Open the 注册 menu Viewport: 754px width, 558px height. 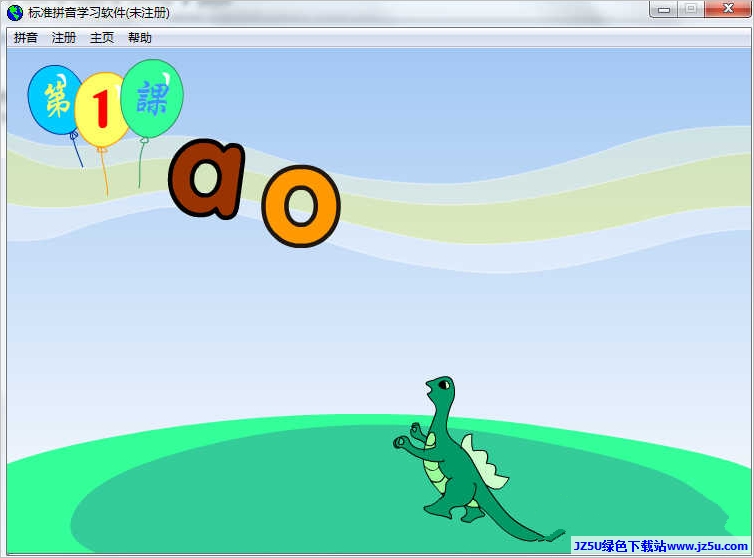[63, 38]
